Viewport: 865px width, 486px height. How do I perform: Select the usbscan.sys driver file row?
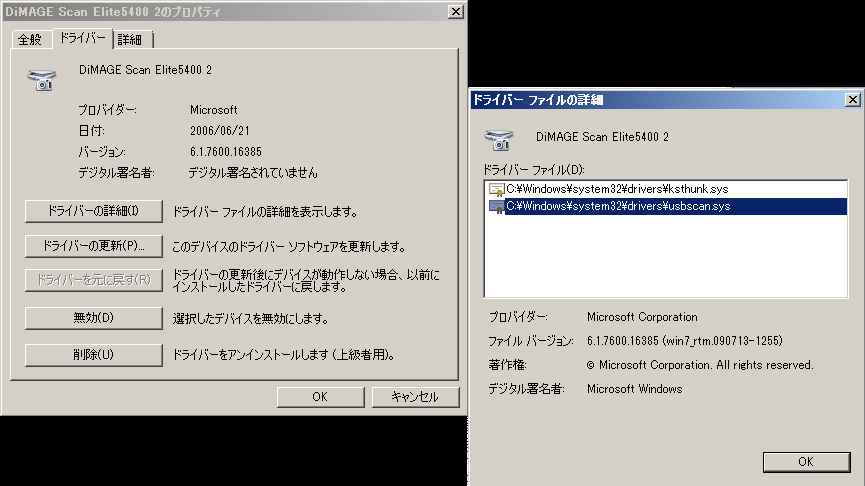click(666, 206)
